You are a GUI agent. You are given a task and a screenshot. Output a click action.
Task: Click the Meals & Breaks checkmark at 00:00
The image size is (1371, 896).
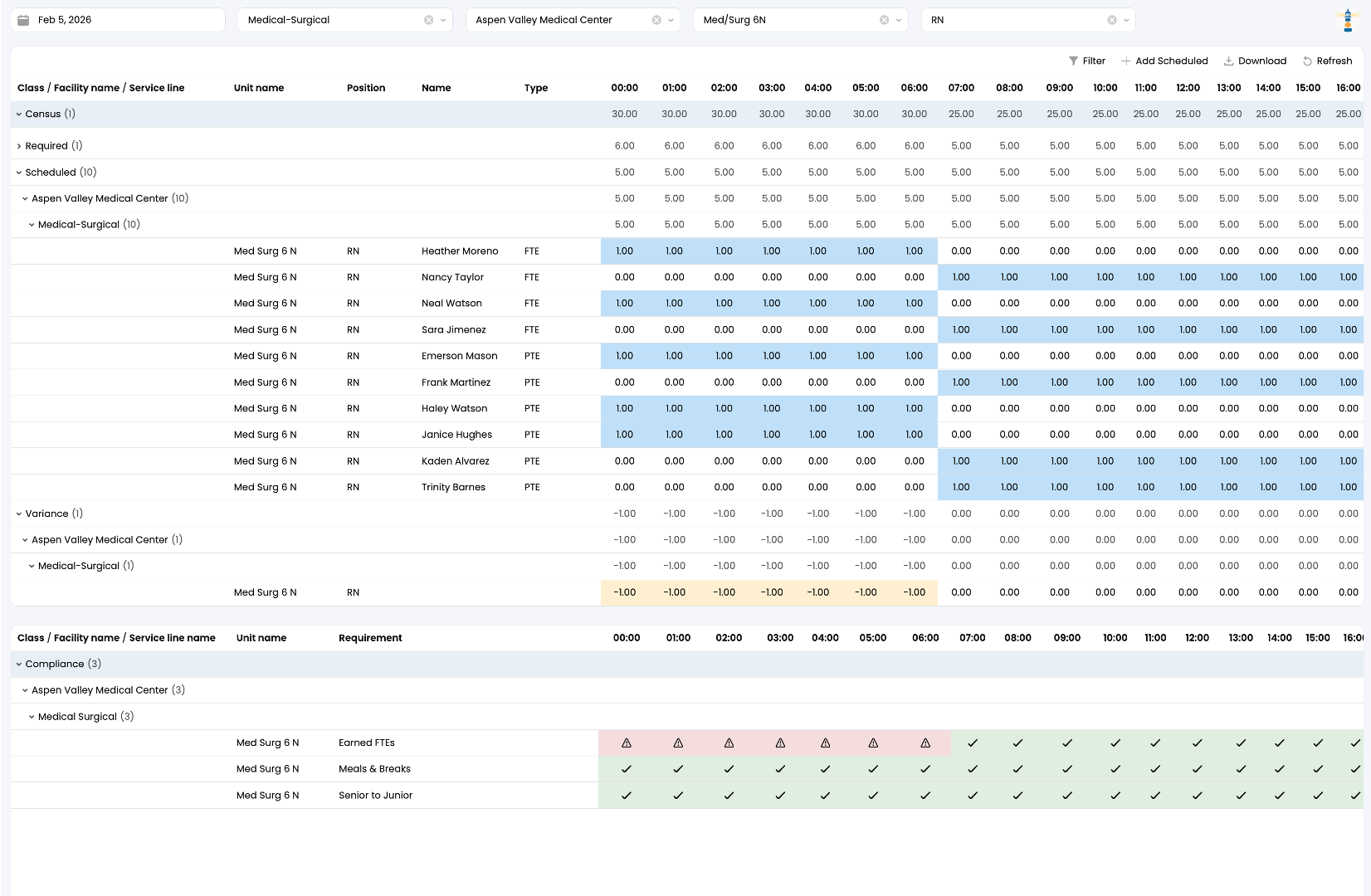click(627, 769)
